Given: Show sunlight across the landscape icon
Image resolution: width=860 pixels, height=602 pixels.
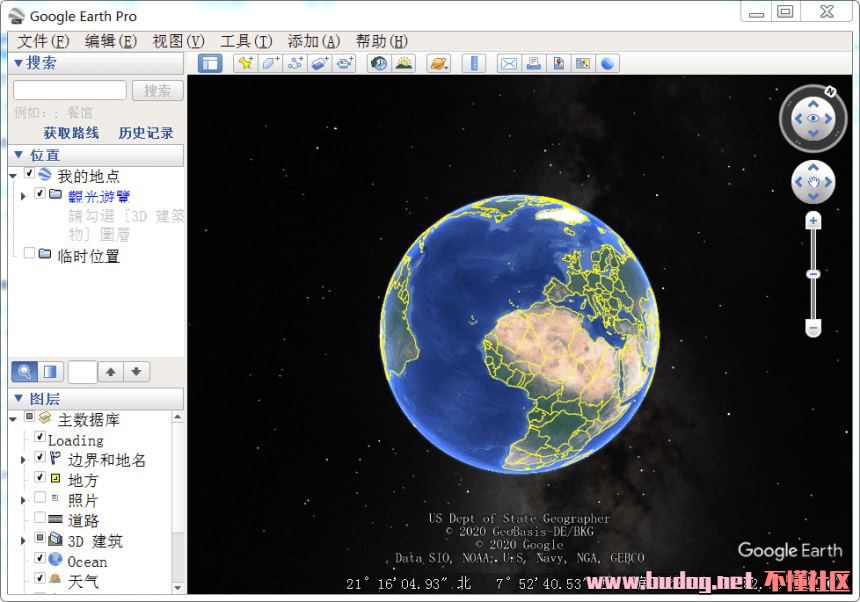Looking at the screenshot, I should [x=404, y=64].
